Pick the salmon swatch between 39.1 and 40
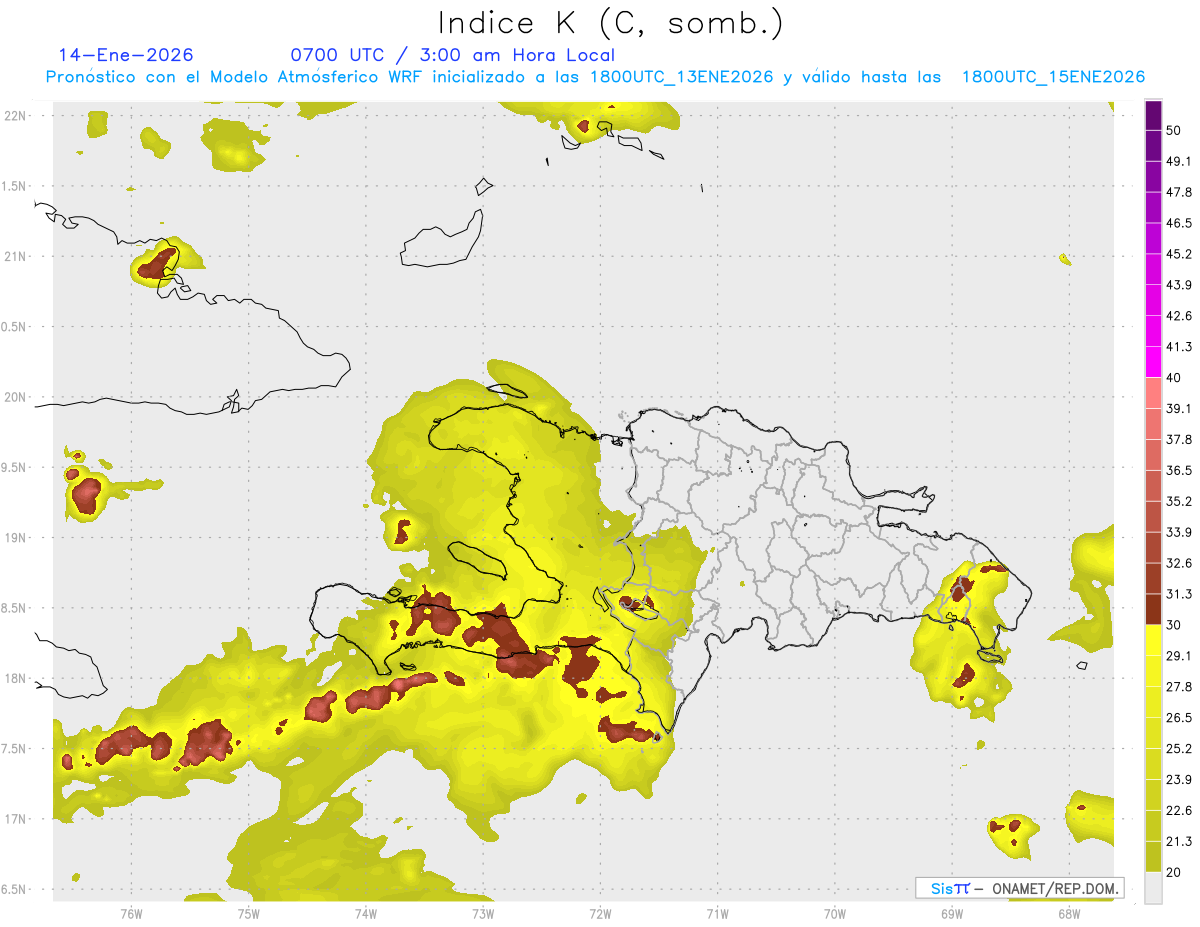1200x927 pixels. [x=1153, y=393]
